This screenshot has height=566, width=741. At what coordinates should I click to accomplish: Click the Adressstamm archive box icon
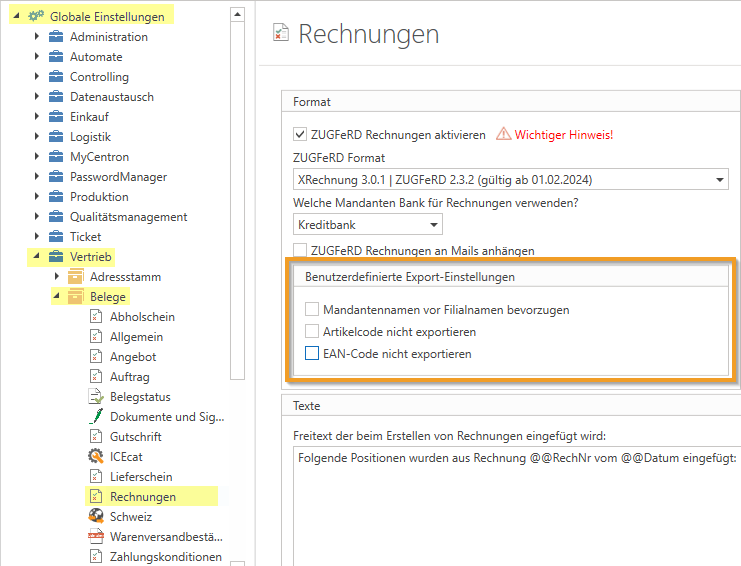click(75, 276)
